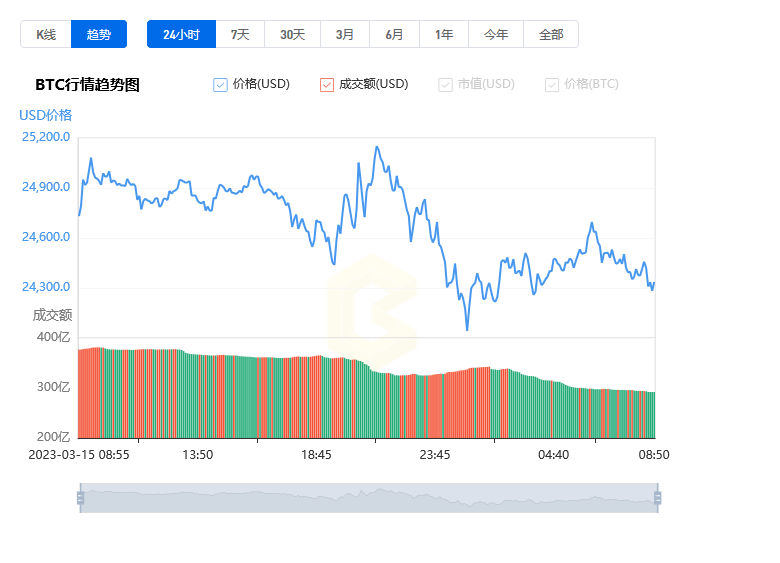The width and height of the screenshot is (780, 563).
Task: Enable the 市值(USD) checkbox
Action: 445,85
